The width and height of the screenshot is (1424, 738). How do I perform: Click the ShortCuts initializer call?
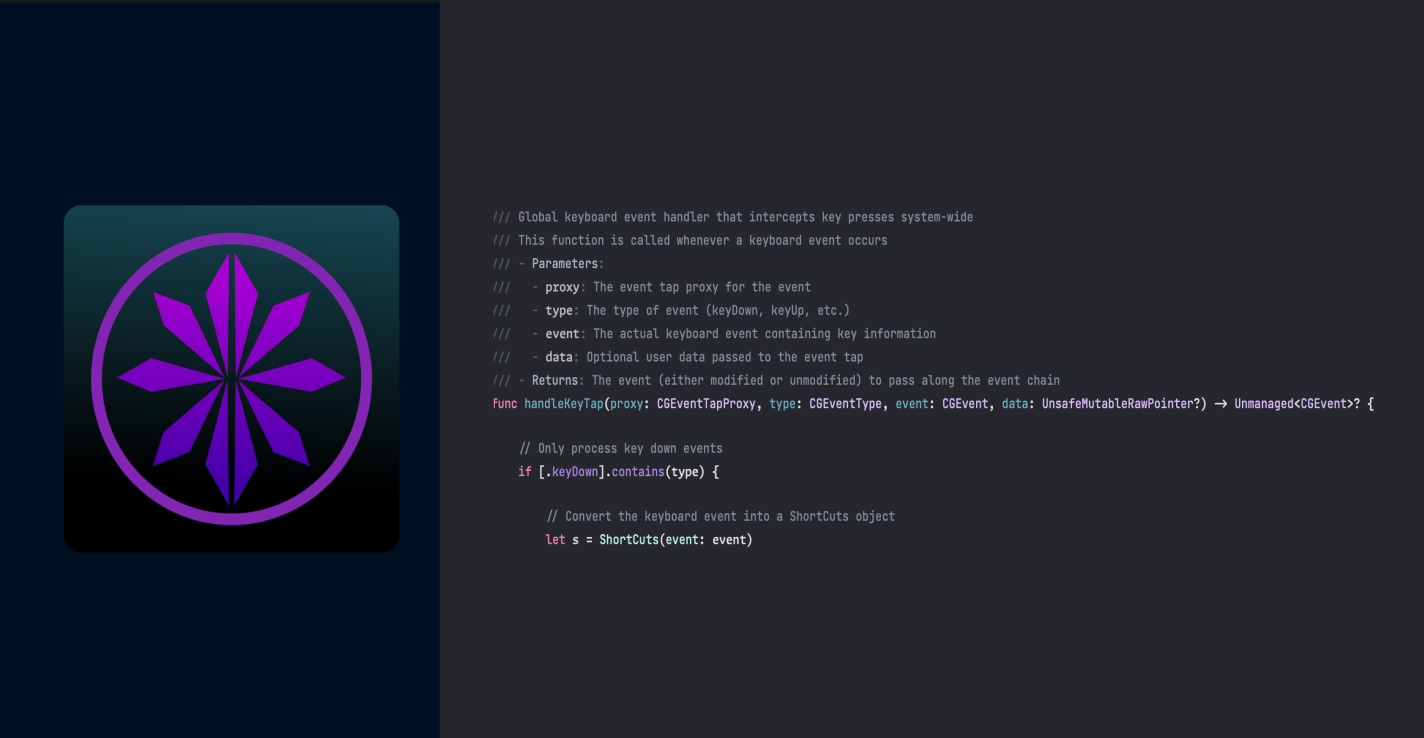pyautogui.click(x=628, y=540)
